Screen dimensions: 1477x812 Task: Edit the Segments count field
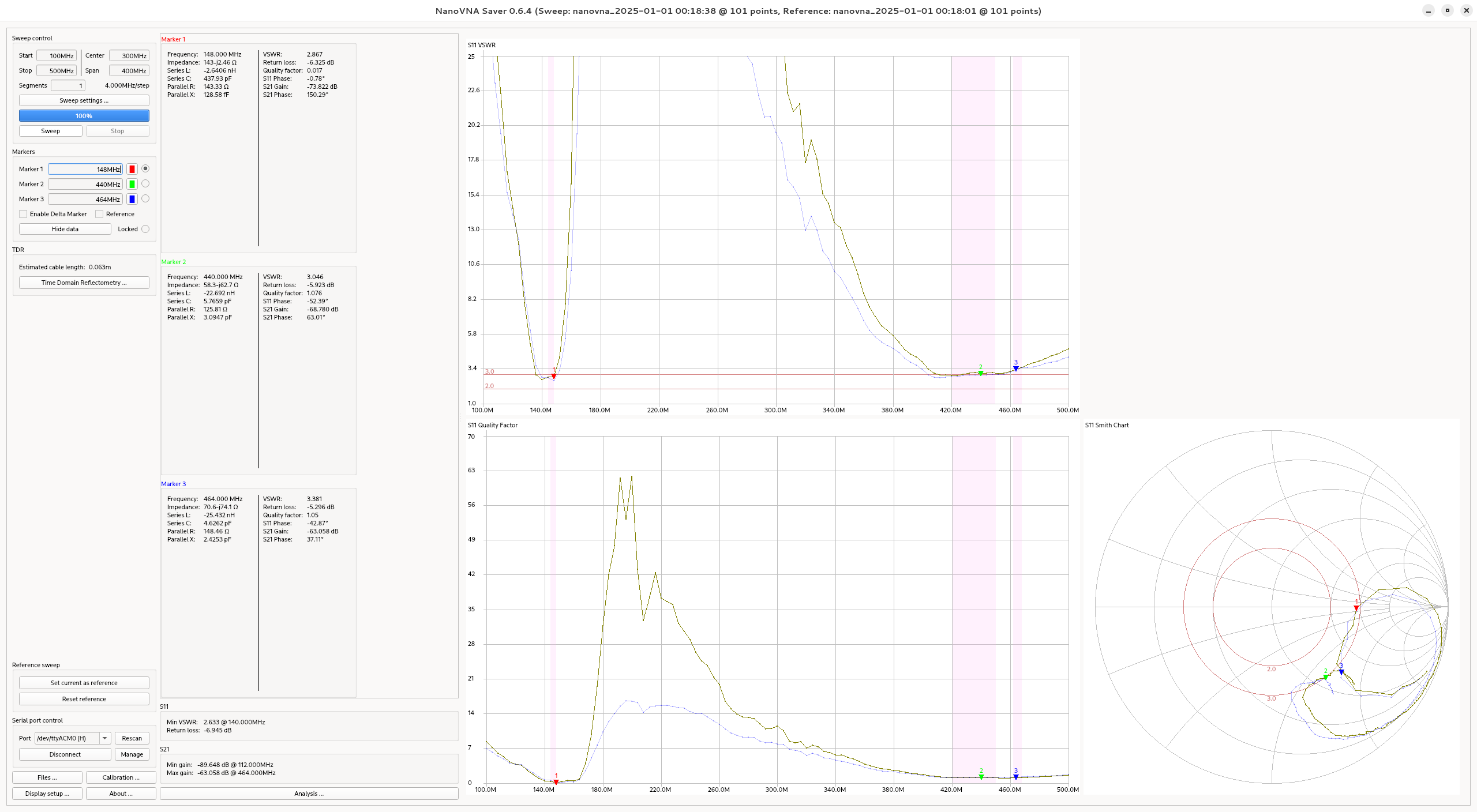click(x=68, y=86)
